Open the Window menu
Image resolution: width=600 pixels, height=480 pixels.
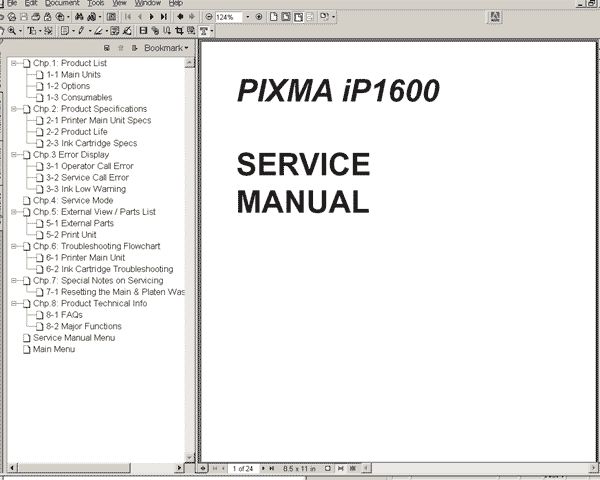point(148,3)
